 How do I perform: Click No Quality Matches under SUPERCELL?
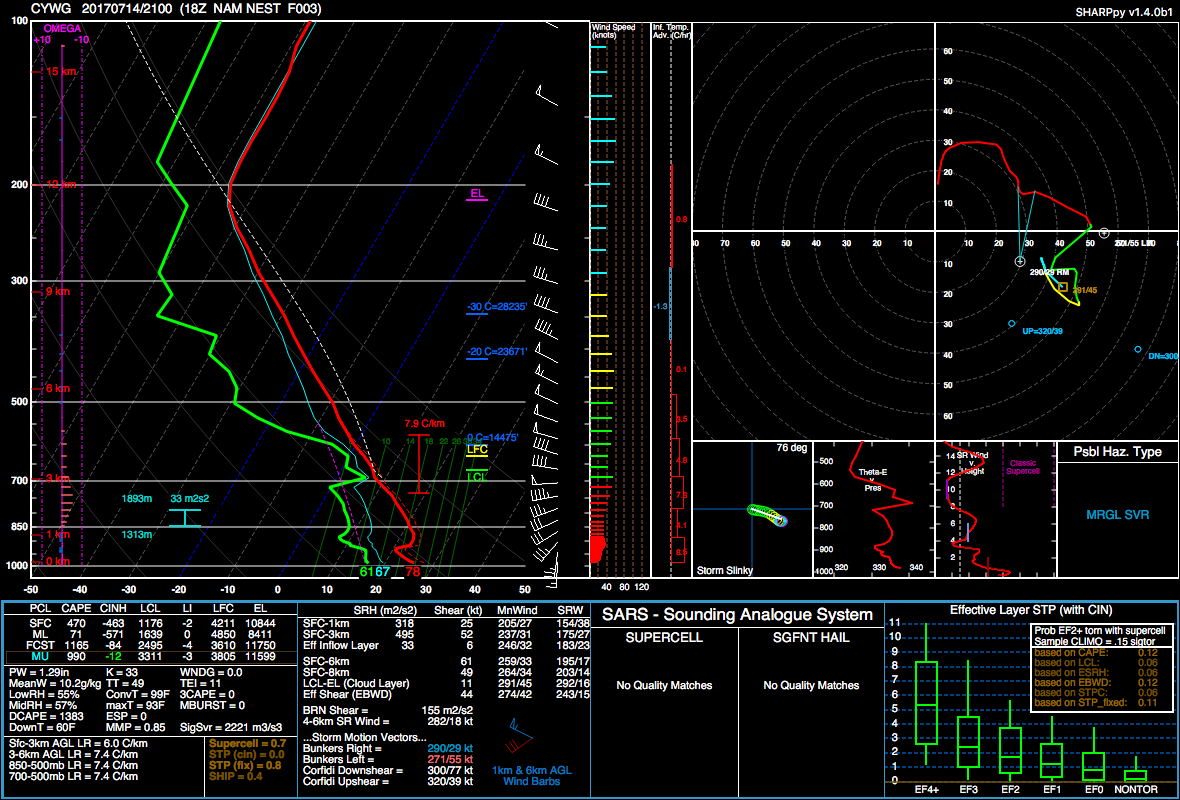click(x=663, y=686)
